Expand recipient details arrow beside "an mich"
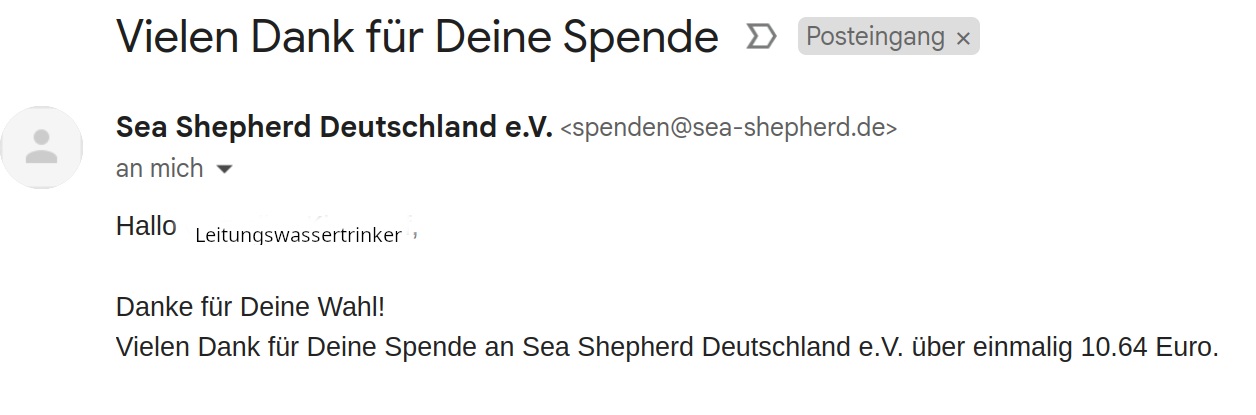1256x415 pixels. point(225,169)
